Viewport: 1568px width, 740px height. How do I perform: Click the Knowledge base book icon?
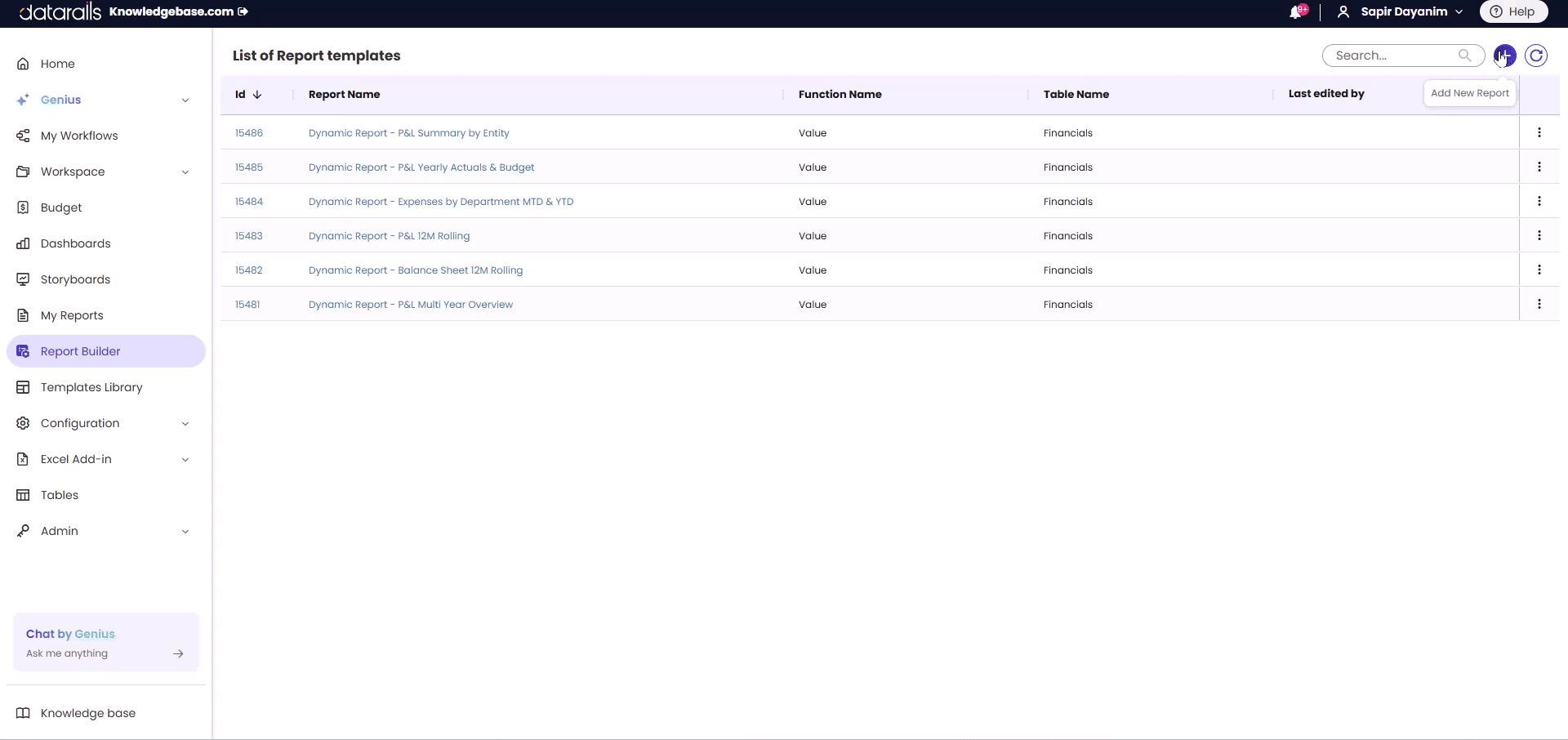(x=23, y=713)
